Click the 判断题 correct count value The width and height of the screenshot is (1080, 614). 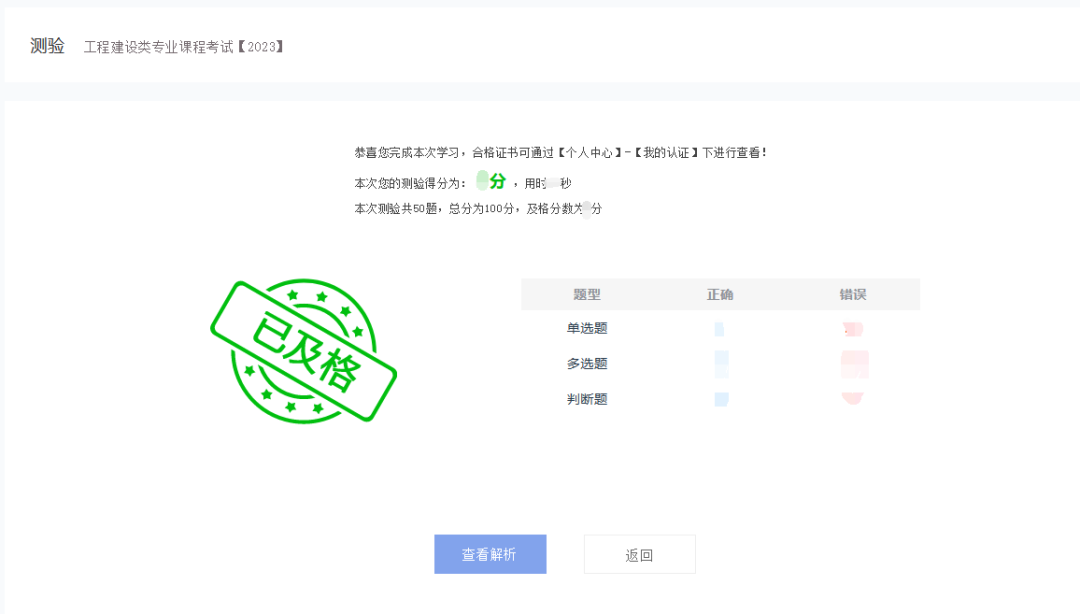pyautogui.click(x=723, y=398)
